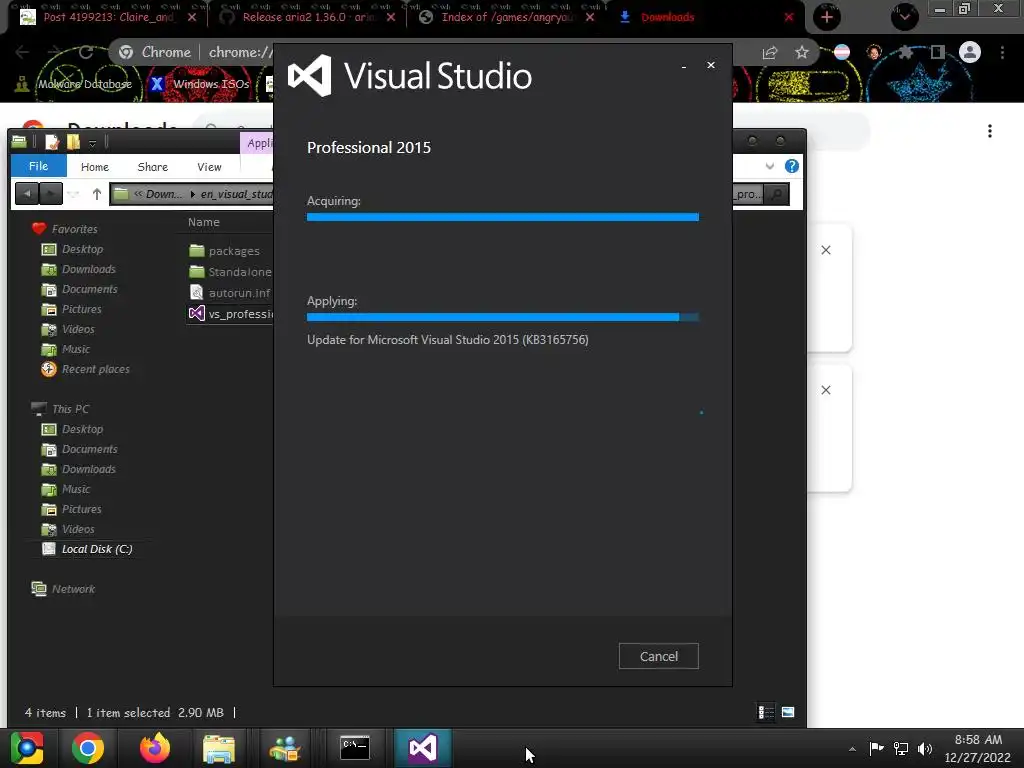This screenshot has height=768, width=1024.
Task: Open Videos under This PC
Action: (x=68, y=529)
